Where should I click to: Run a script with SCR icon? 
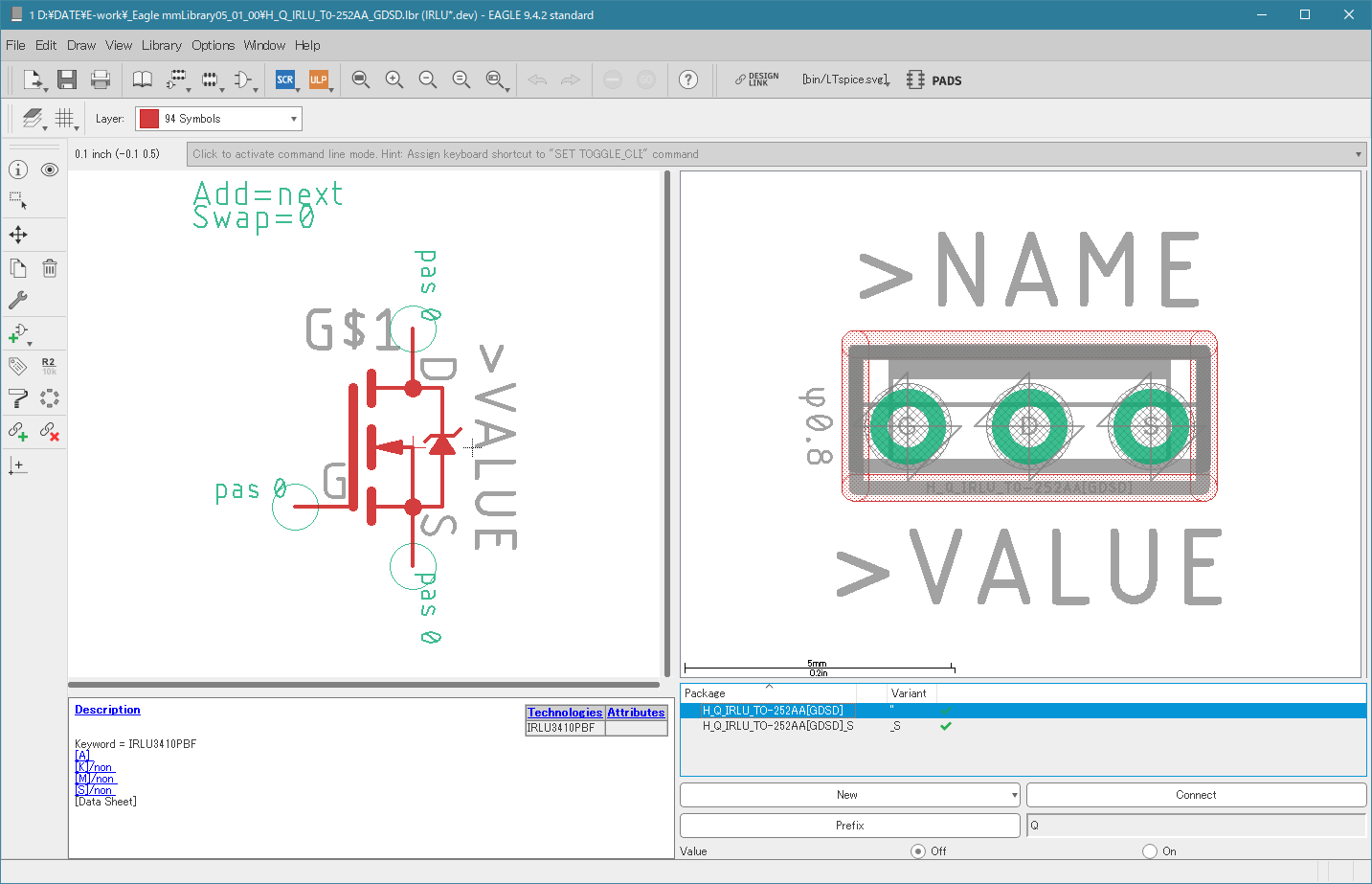[x=285, y=79]
